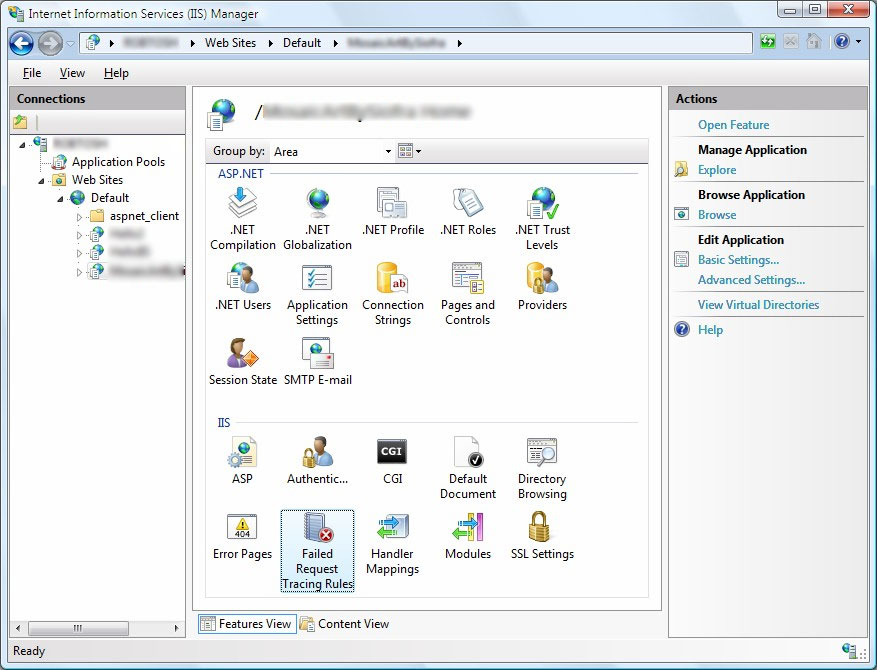Click Default in address breadcrumb
The image size is (877, 670).
302,43
